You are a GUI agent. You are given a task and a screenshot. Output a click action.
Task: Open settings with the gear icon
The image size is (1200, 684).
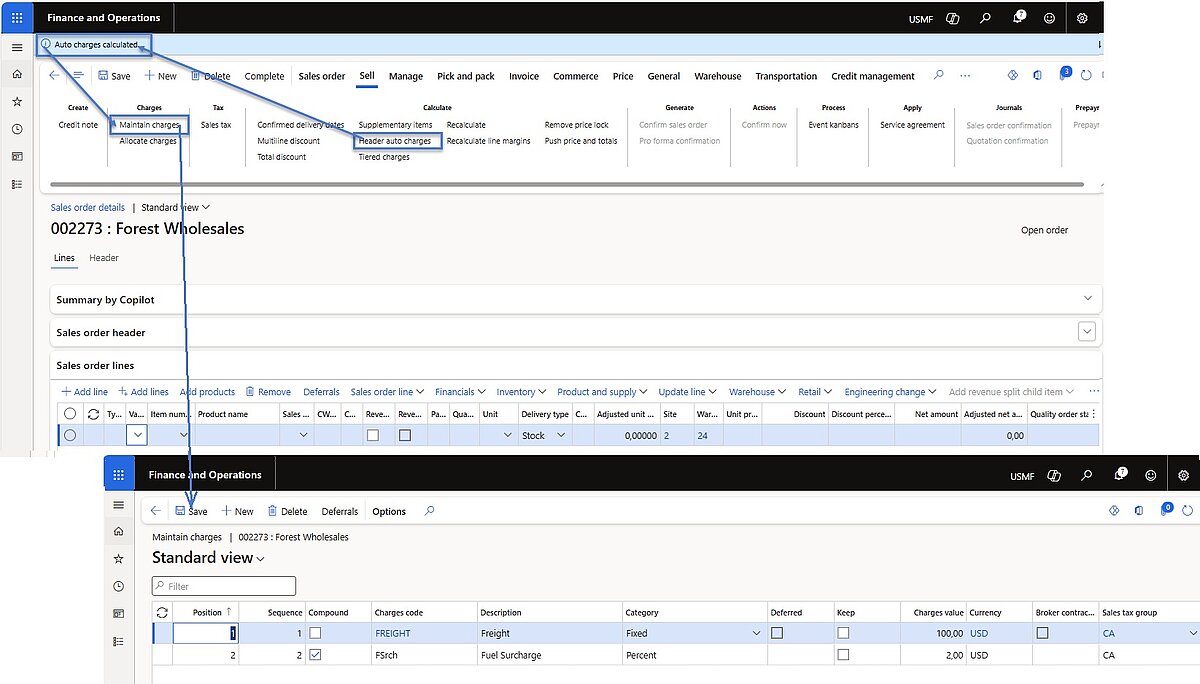1081,18
